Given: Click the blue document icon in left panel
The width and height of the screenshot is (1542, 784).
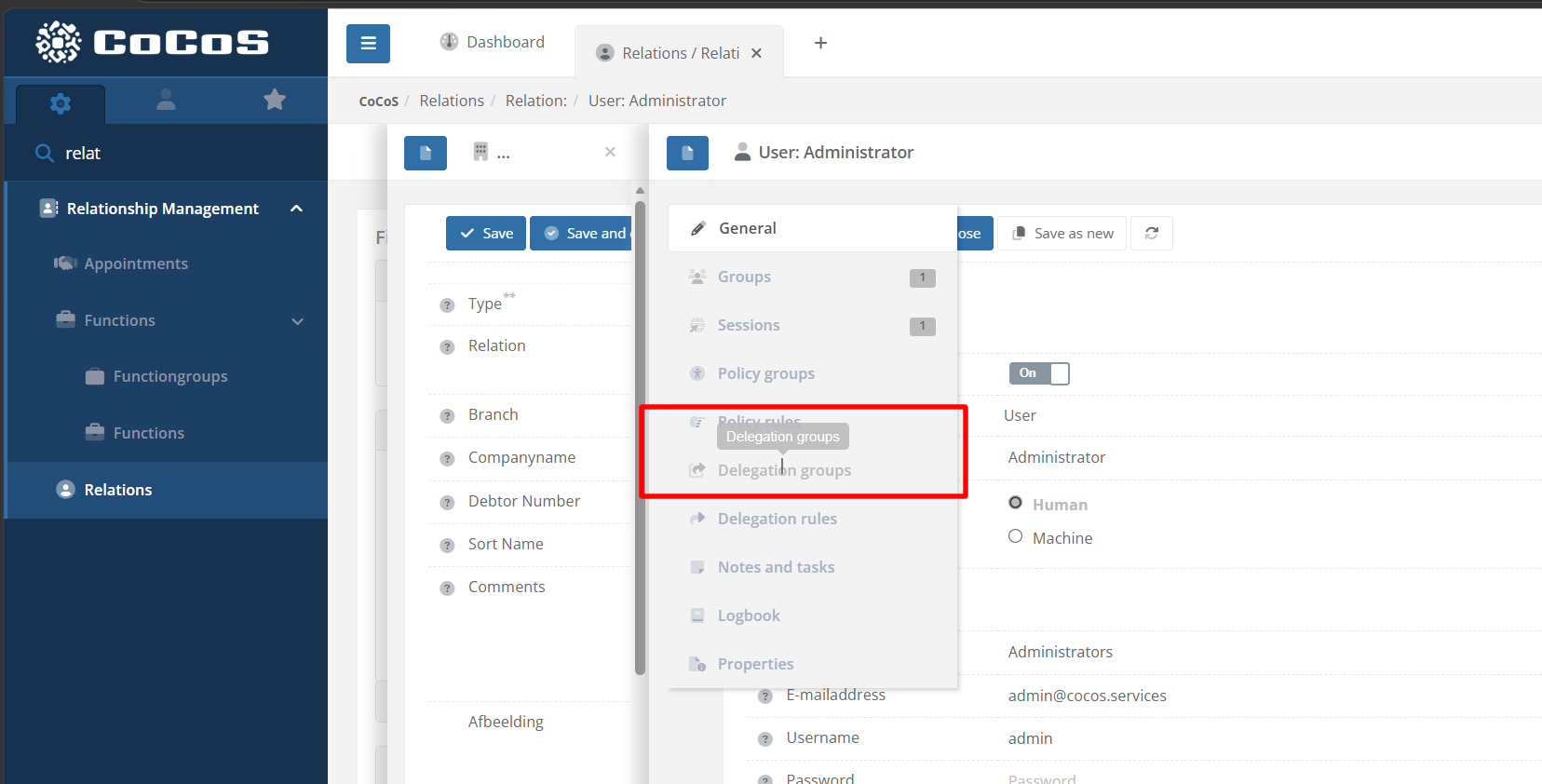Looking at the screenshot, I should (426, 153).
